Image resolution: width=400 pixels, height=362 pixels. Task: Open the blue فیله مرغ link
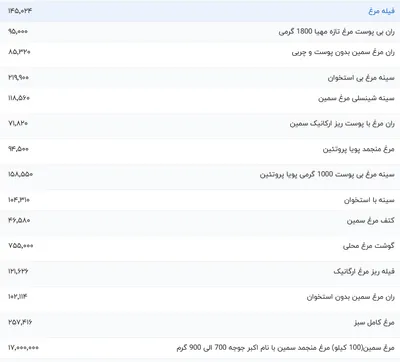[x=381, y=11]
